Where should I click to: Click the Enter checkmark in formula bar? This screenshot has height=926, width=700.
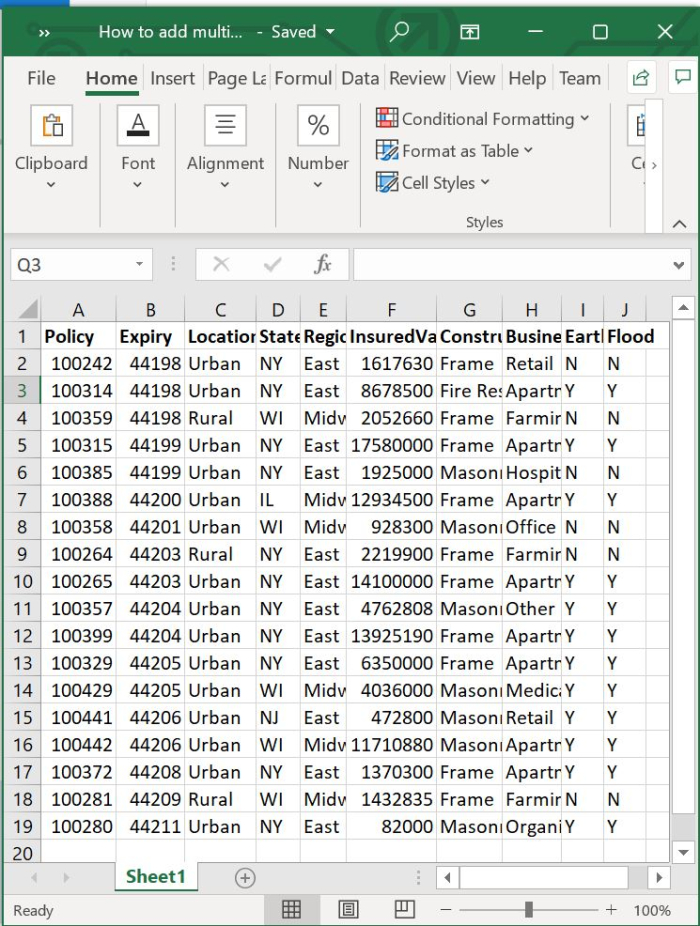[x=272, y=264]
